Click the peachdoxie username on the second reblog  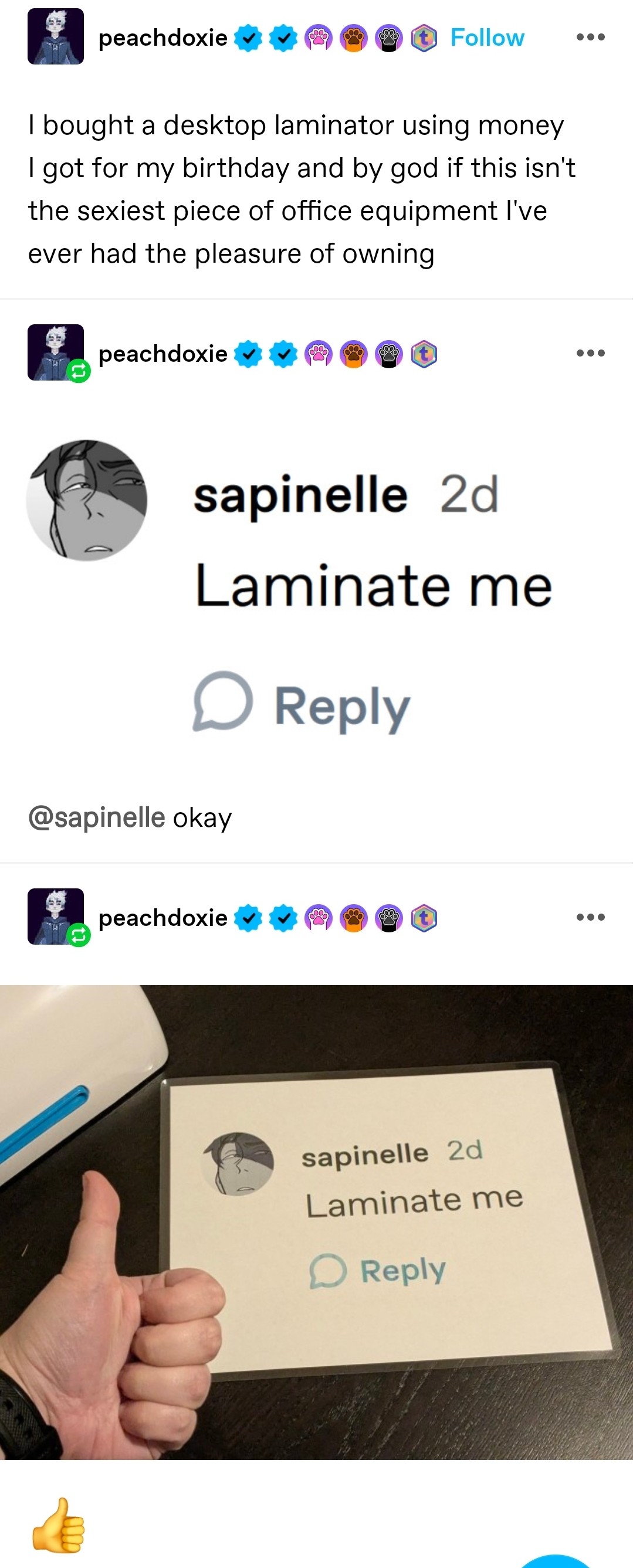click(x=163, y=354)
